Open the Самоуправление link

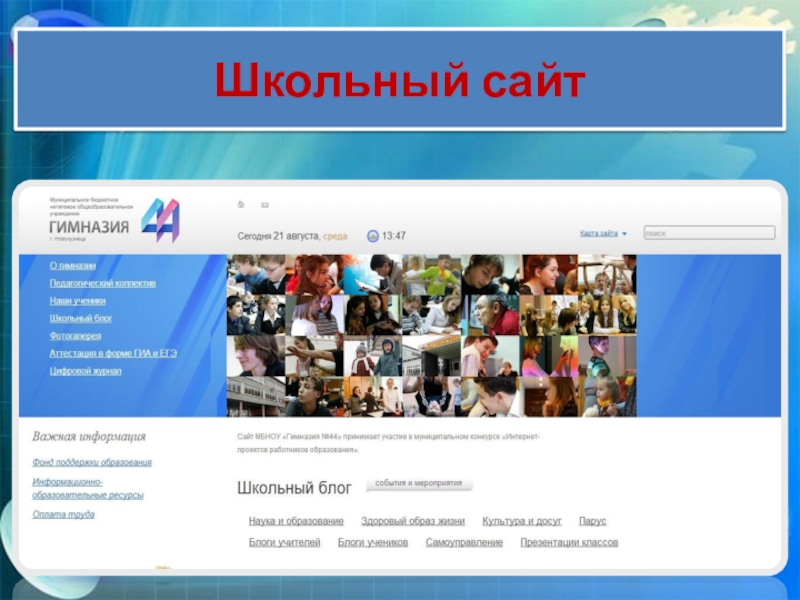(x=464, y=542)
